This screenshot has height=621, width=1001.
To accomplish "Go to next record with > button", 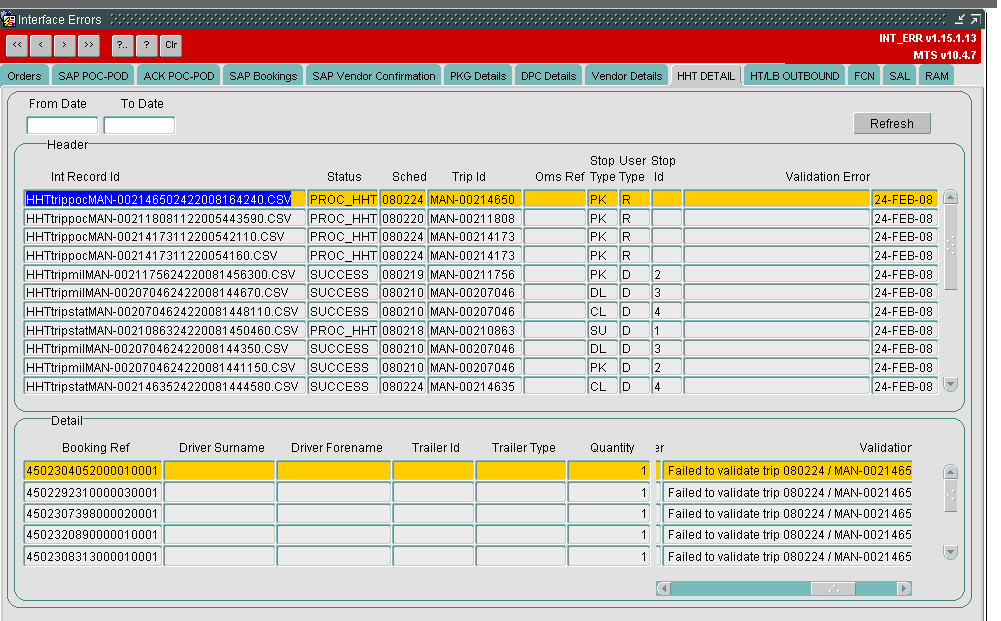I will click(64, 45).
